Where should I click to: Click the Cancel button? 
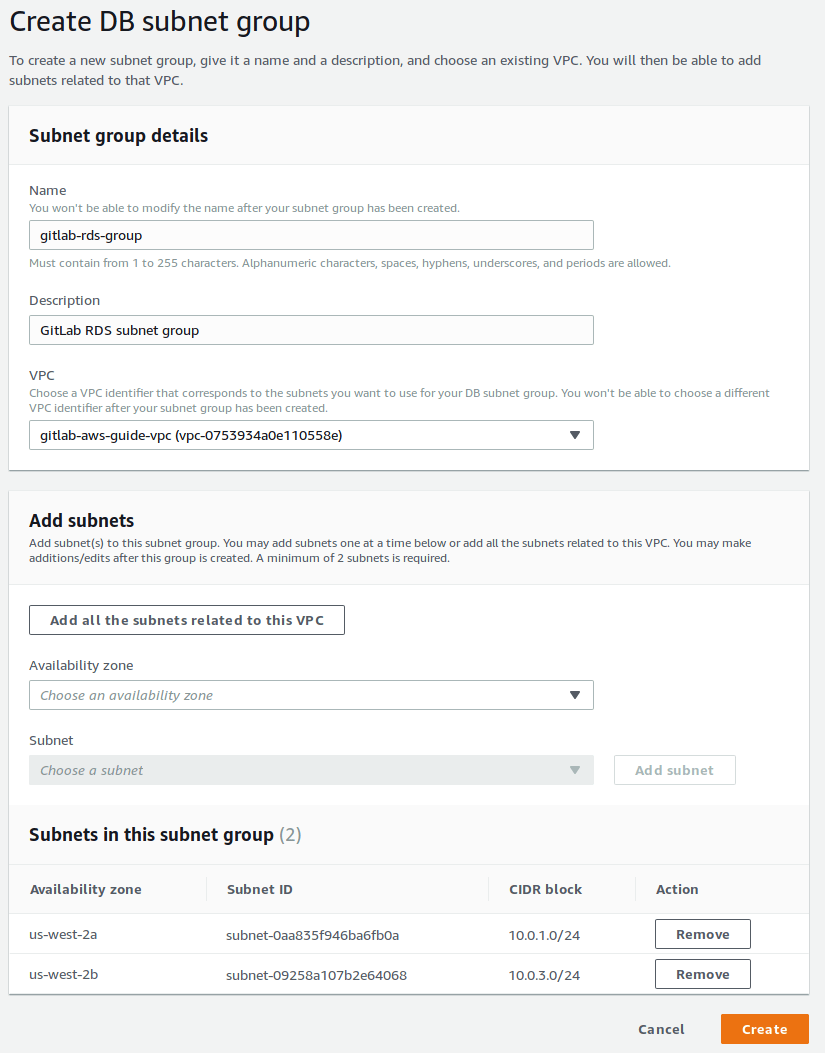coord(660,1029)
